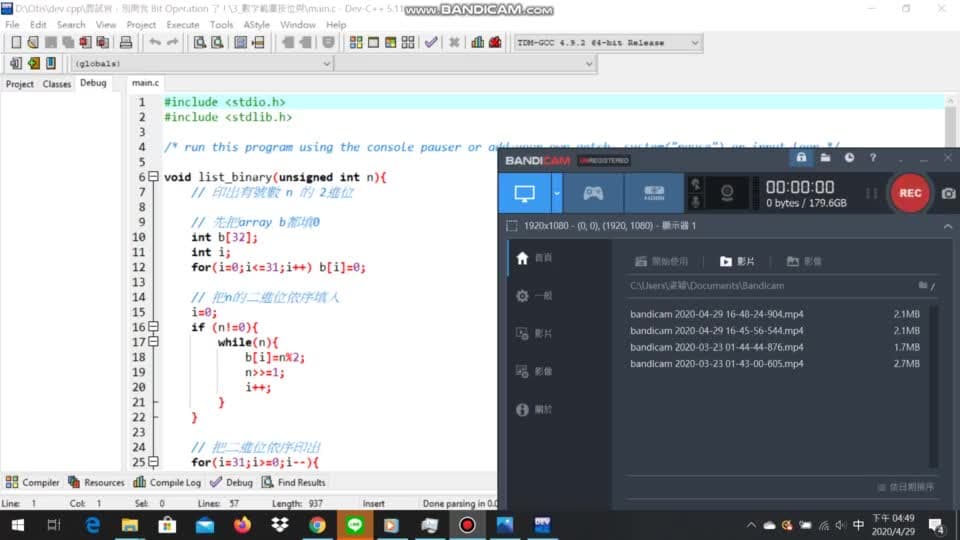Image resolution: width=960 pixels, height=540 pixels.
Task: Collapse the while loop fold at line 17
Action: (153, 341)
